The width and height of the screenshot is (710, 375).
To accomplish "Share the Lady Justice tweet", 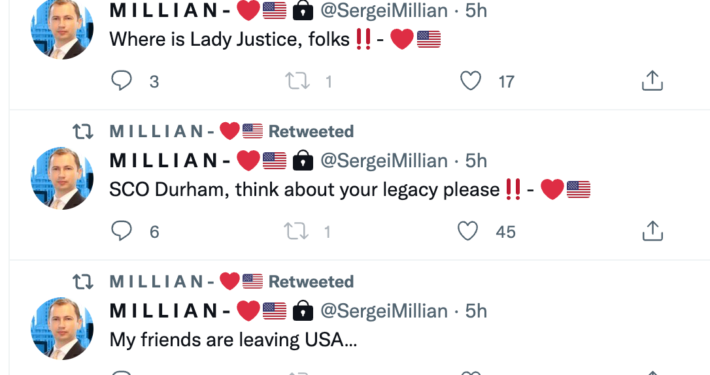I will click(x=652, y=81).
